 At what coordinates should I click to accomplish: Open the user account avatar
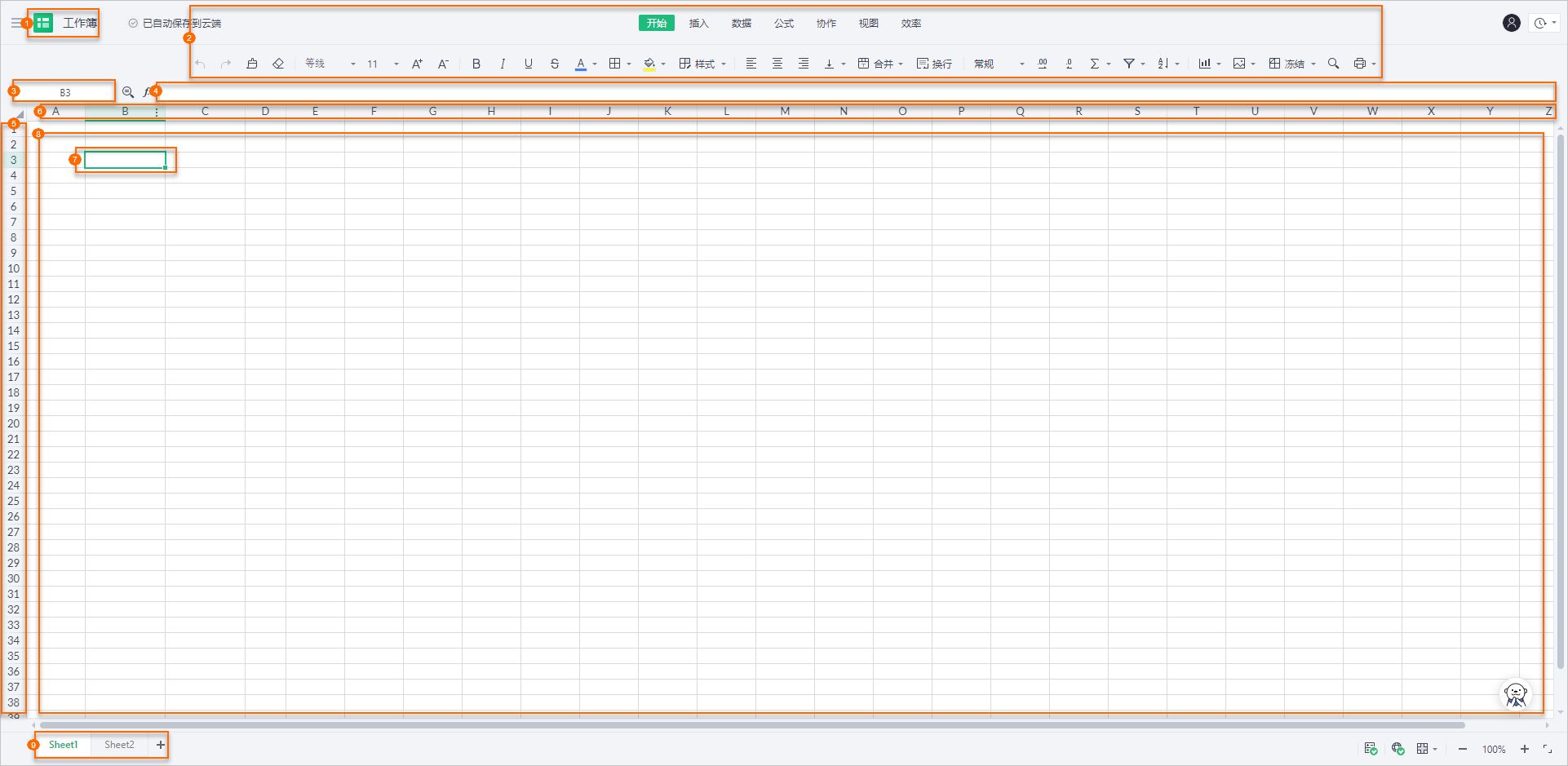pyautogui.click(x=1512, y=23)
